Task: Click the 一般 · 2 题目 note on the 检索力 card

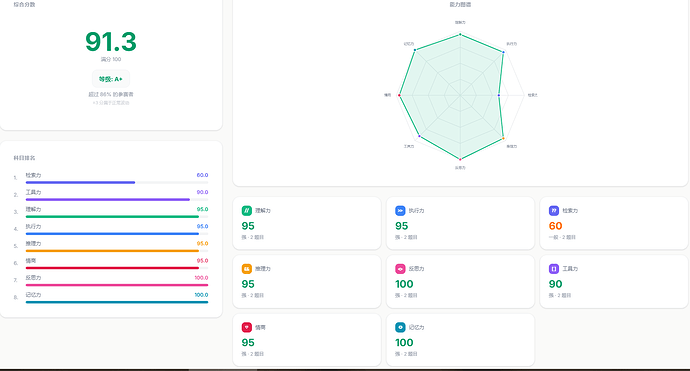Action: [562, 237]
